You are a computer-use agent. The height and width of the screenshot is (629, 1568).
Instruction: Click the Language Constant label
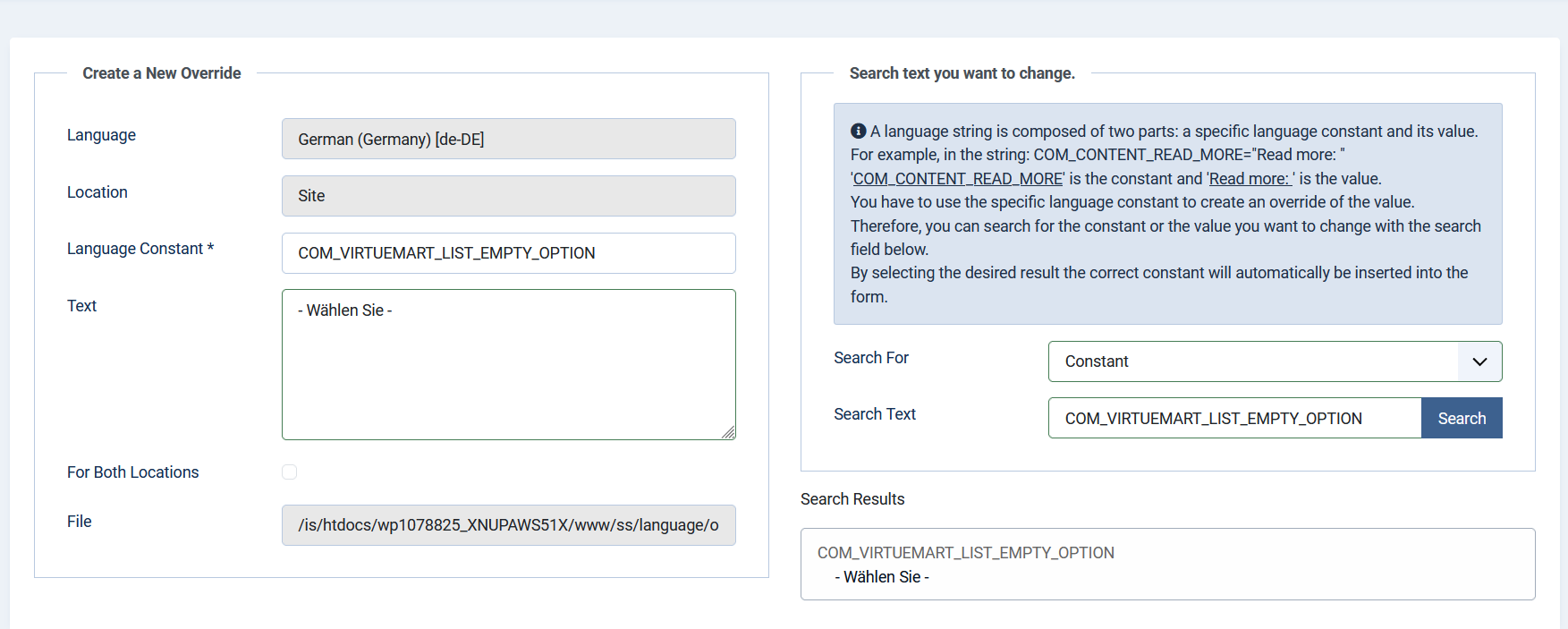[x=140, y=249]
